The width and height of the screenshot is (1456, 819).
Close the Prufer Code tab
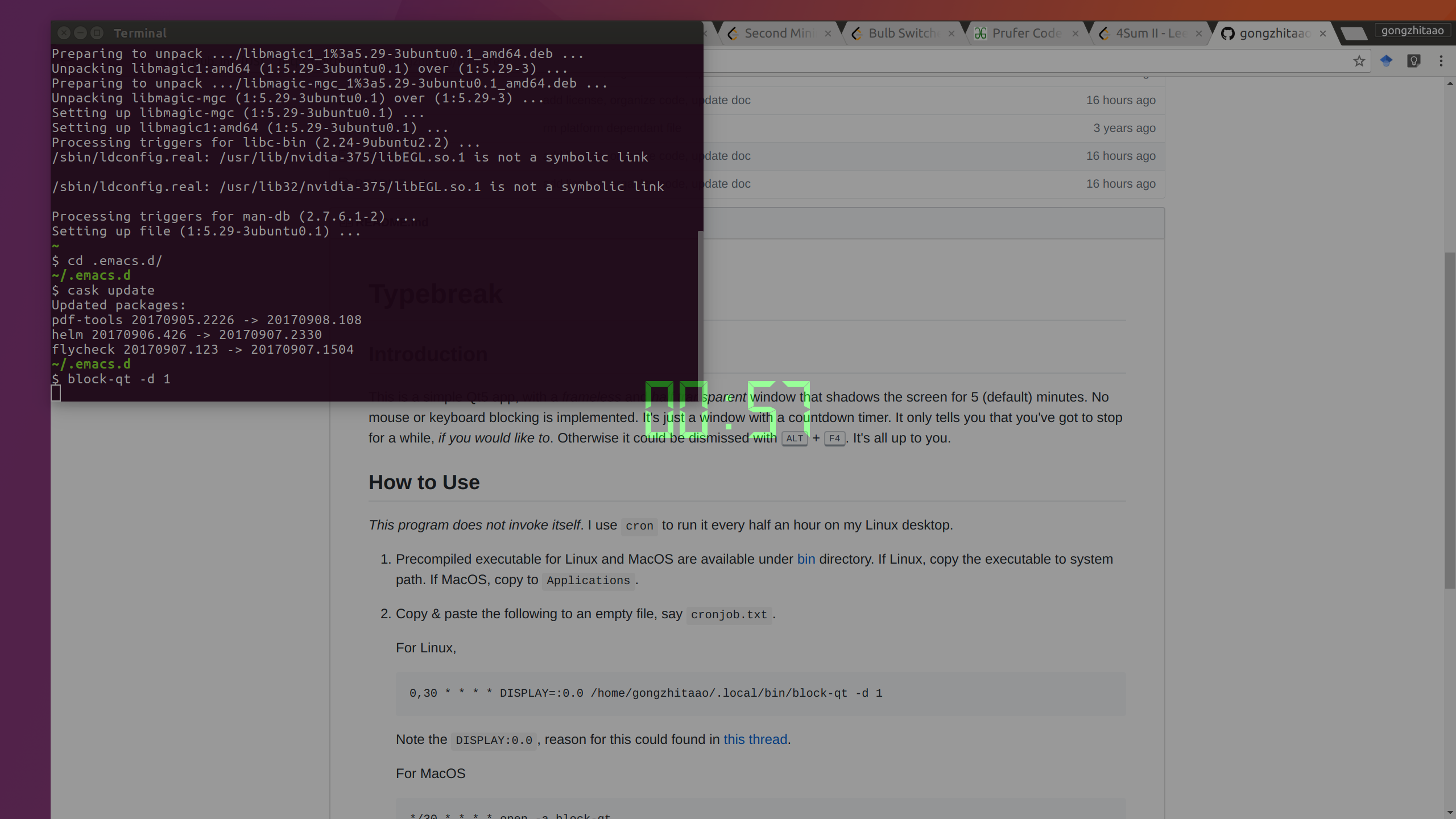click(x=1075, y=34)
